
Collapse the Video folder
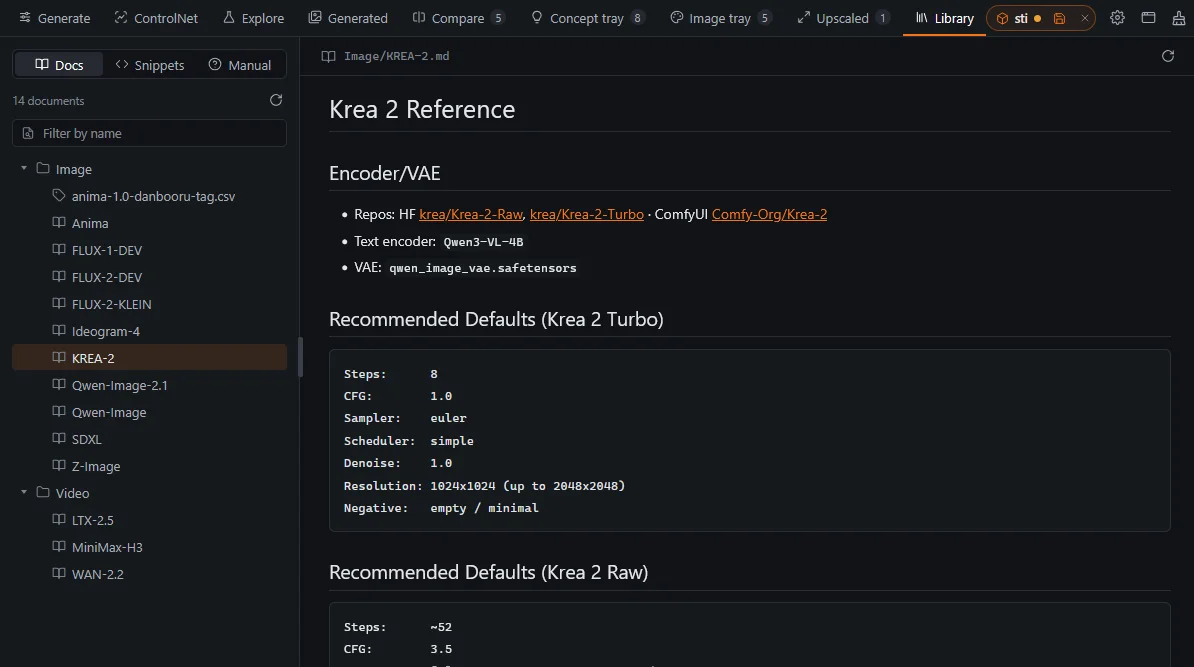click(x=24, y=493)
